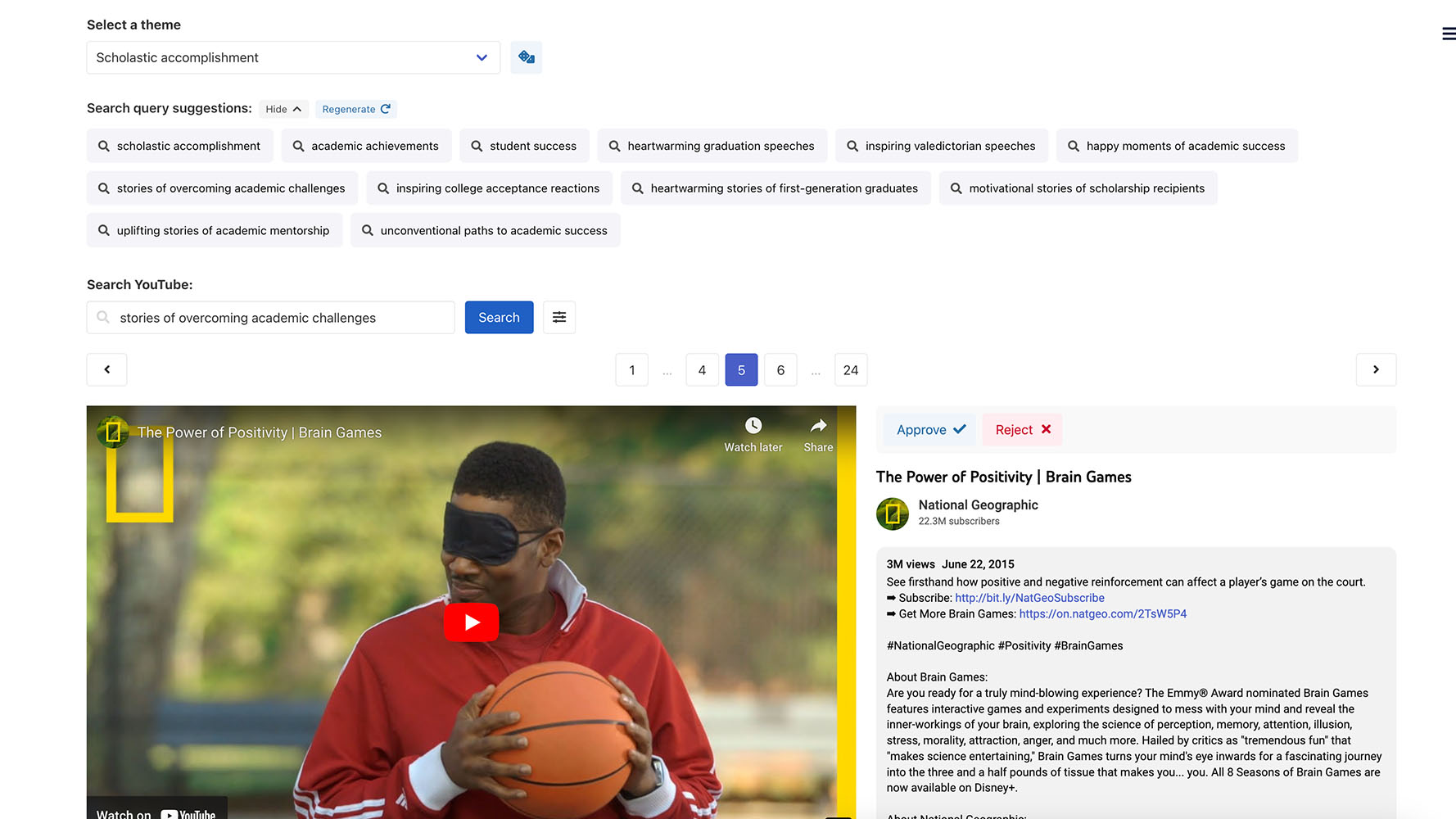
Task: Jump to results page 6
Action: 780,370
